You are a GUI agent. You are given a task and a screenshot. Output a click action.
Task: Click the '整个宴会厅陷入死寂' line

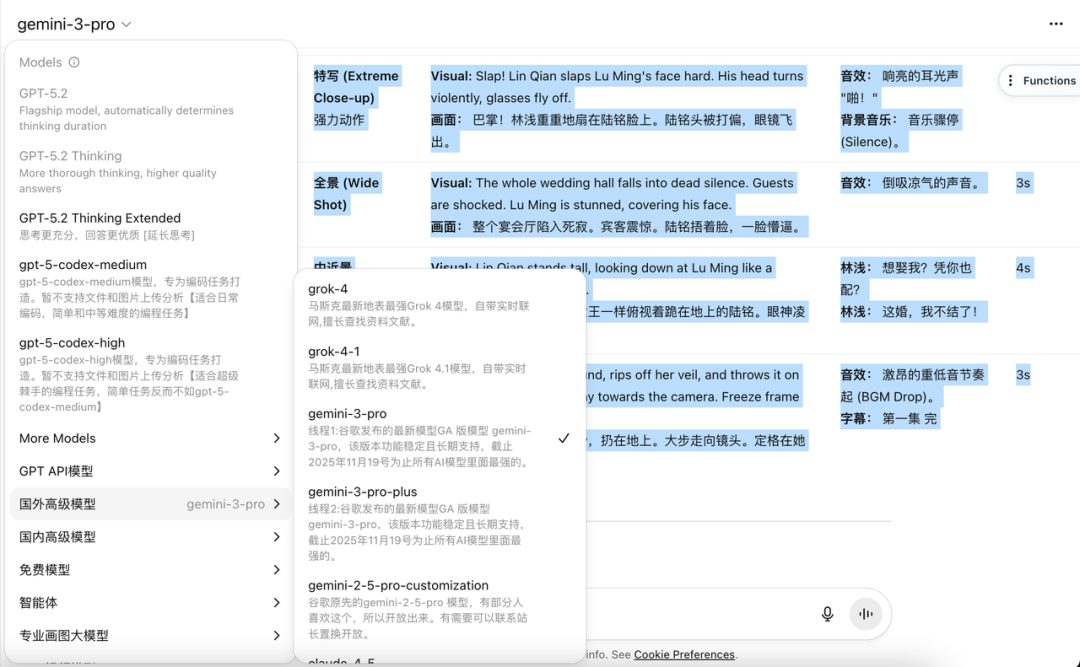[617, 227]
